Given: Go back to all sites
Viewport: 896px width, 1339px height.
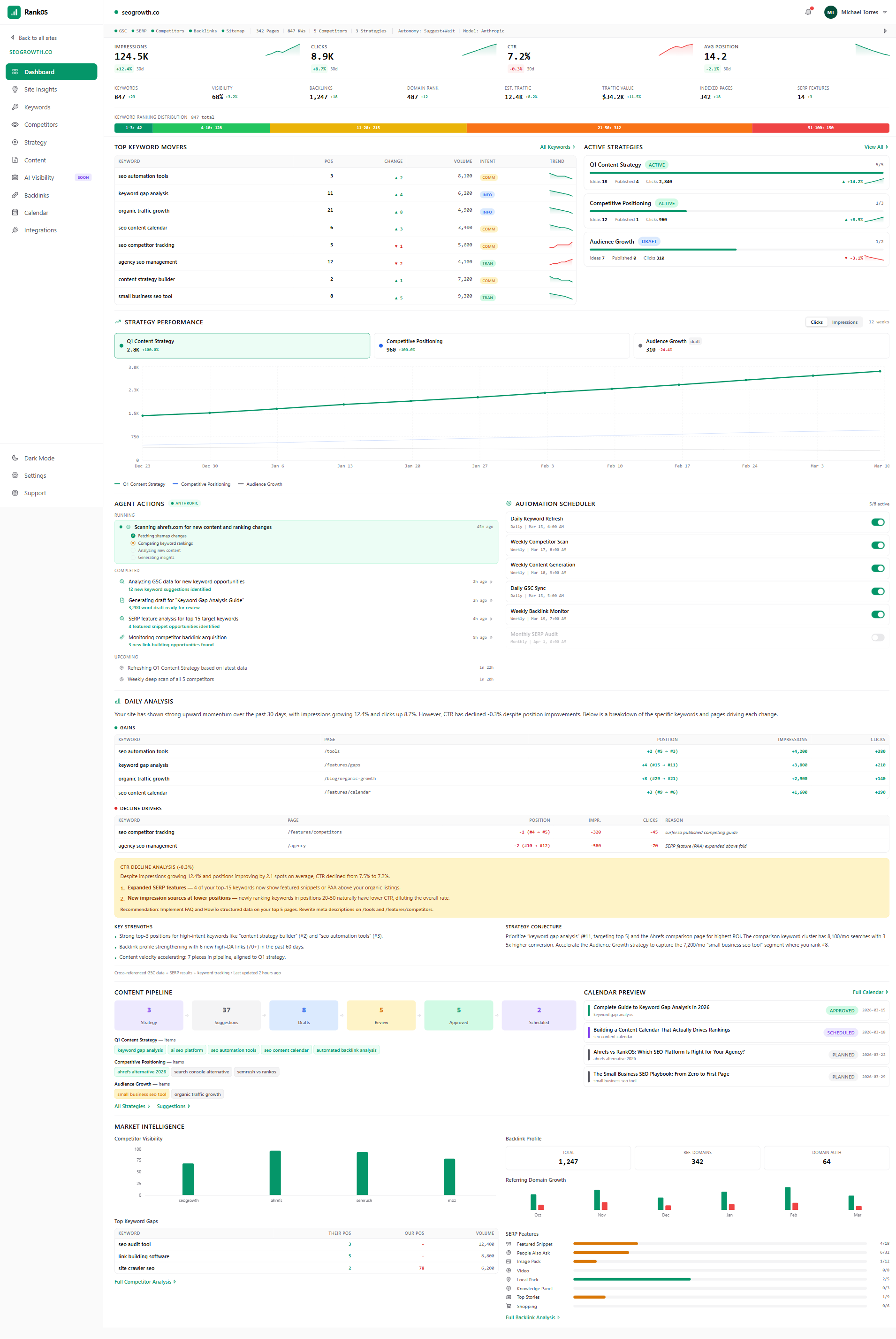Looking at the screenshot, I should click(35, 38).
